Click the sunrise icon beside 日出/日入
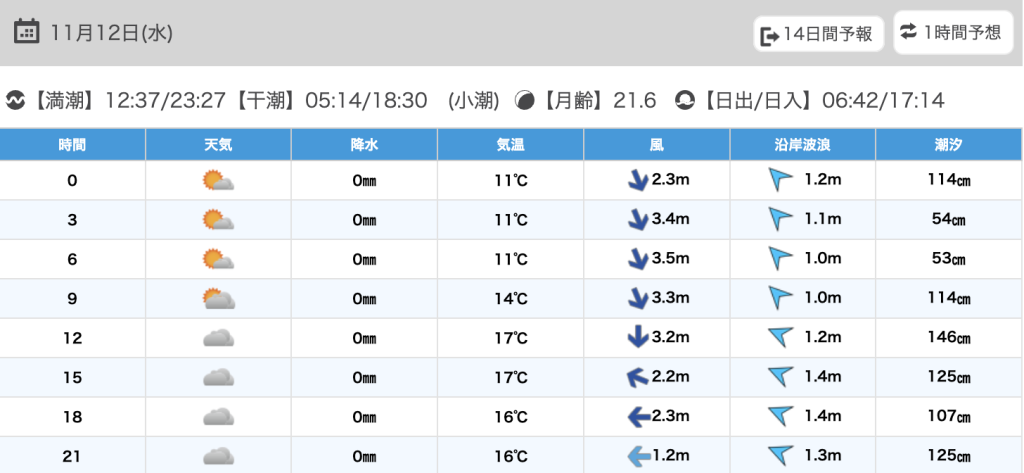This screenshot has width=1024, height=473. [x=685, y=100]
